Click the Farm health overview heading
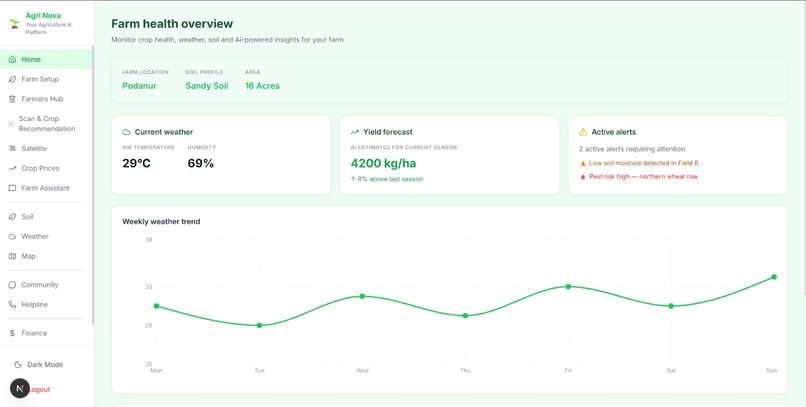The height and width of the screenshot is (407, 806). coord(172,24)
